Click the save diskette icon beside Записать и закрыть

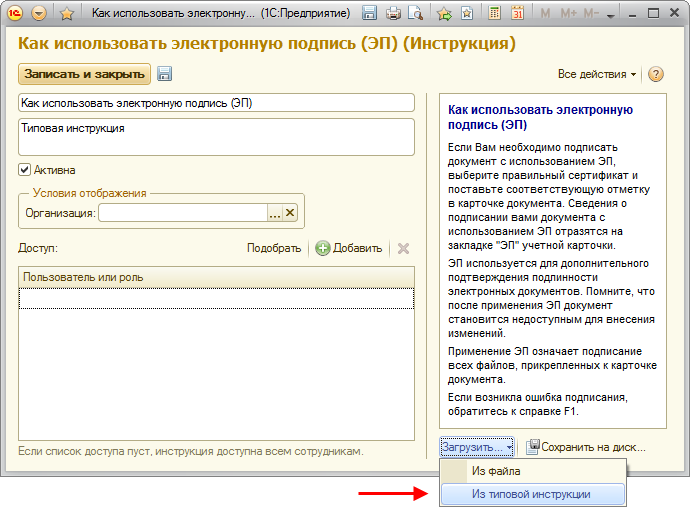(165, 74)
